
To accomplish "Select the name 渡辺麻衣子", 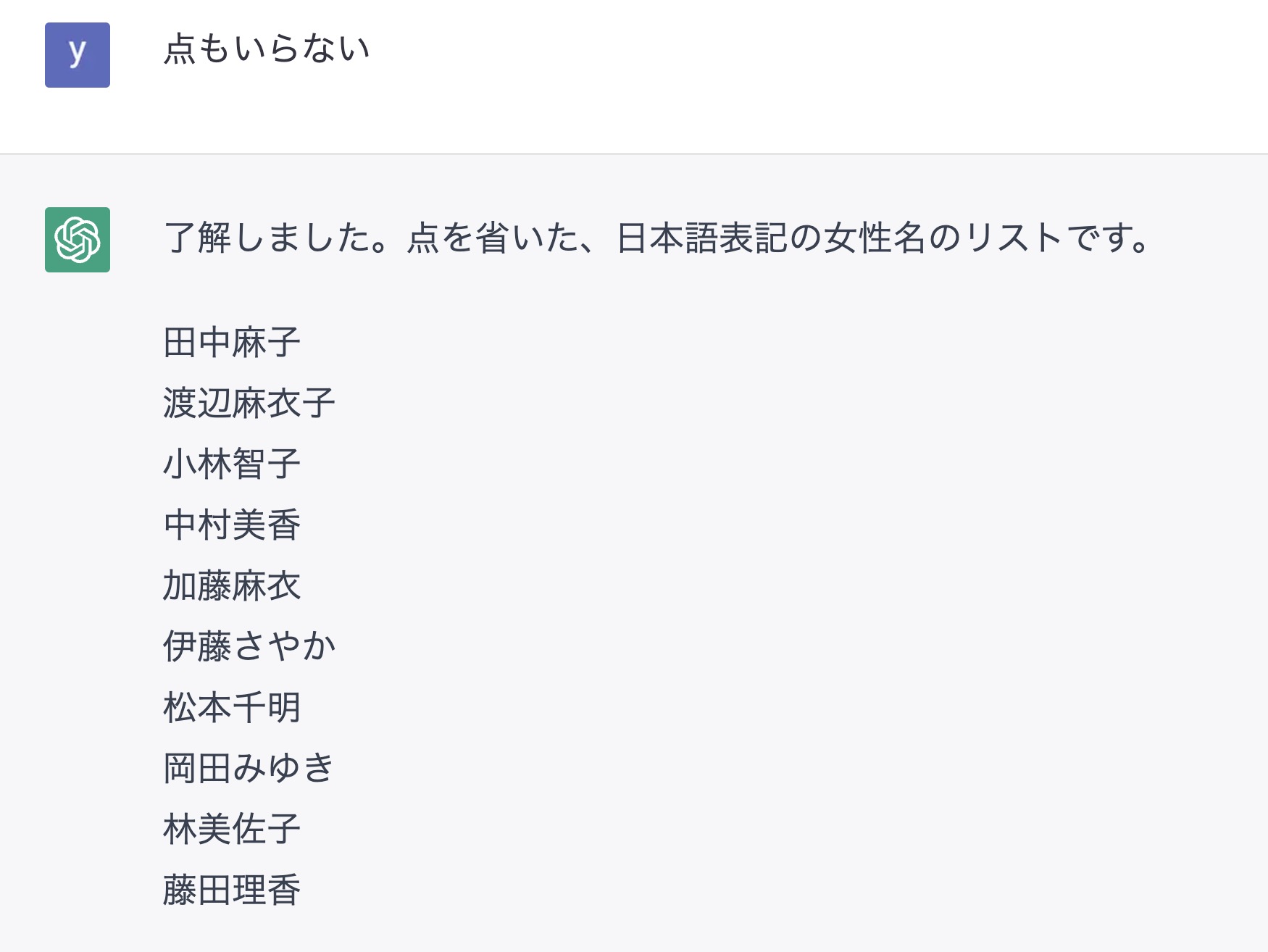I will (249, 403).
